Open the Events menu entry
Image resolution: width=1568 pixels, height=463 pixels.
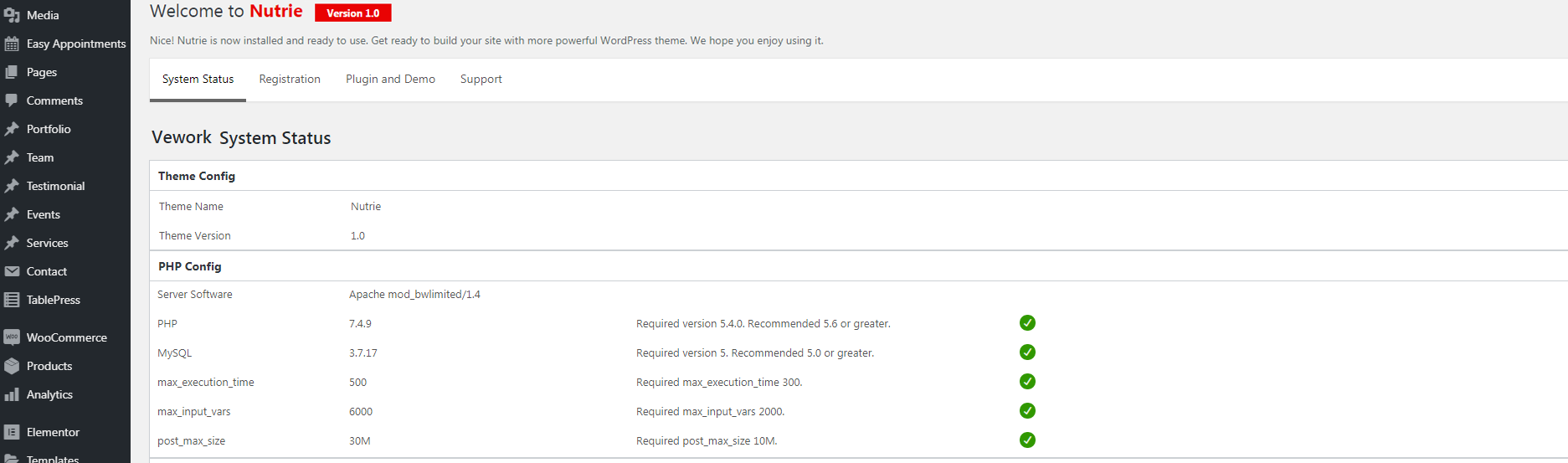(44, 214)
